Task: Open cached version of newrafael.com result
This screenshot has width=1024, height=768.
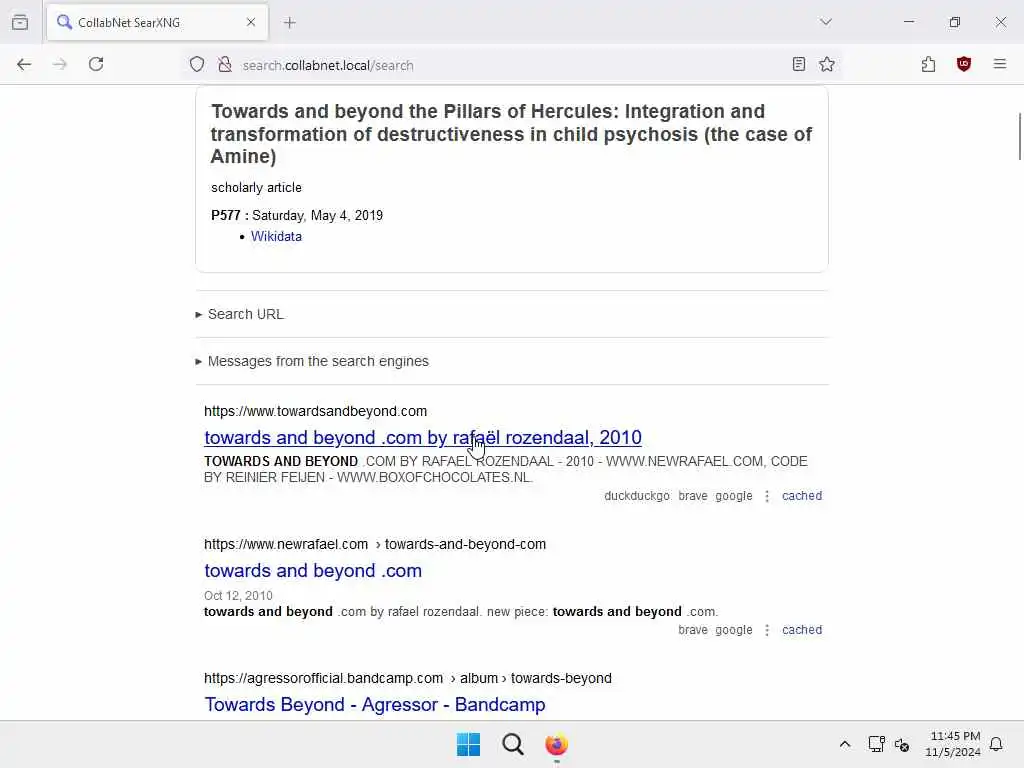Action: [x=802, y=630]
